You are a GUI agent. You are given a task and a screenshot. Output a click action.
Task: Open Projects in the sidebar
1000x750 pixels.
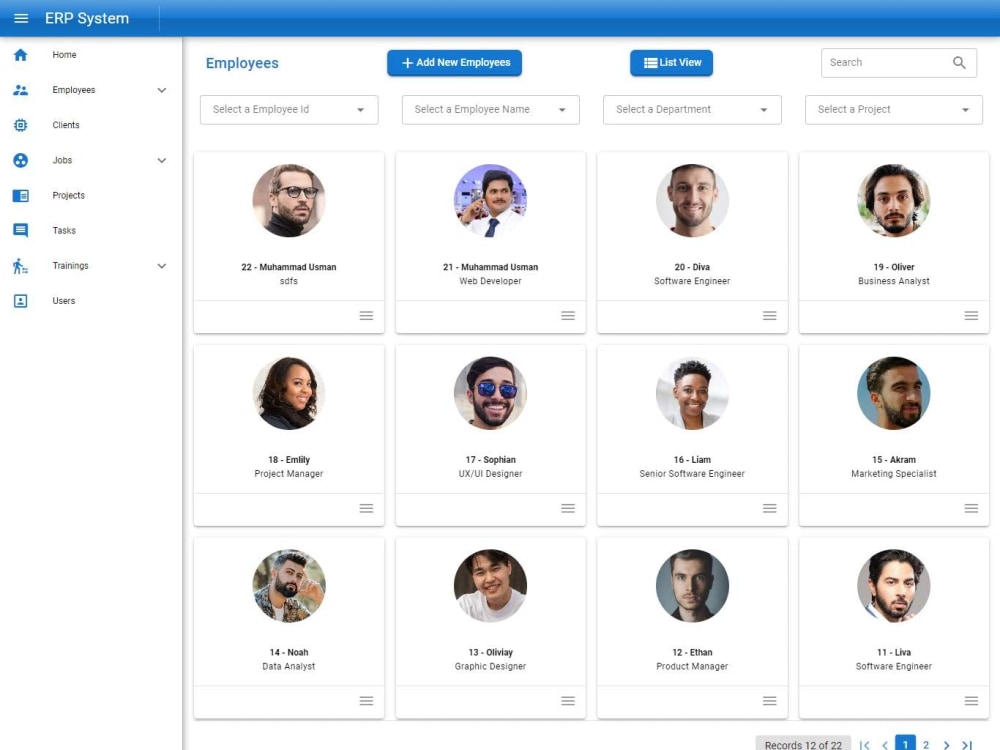point(68,195)
